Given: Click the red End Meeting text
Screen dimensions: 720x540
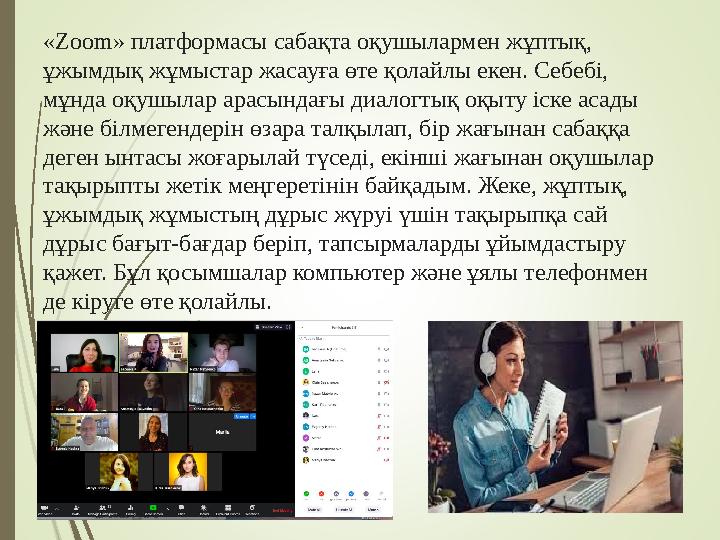Looking at the screenshot, I should click(282, 511).
